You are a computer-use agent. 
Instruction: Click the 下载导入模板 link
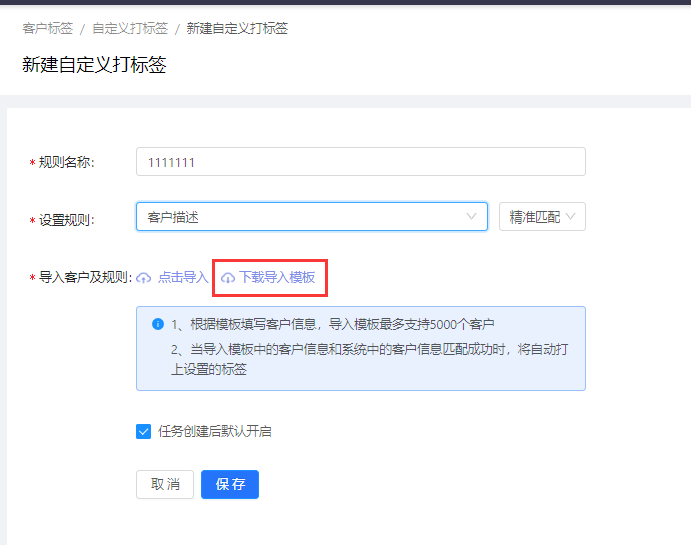pyautogui.click(x=277, y=278)
